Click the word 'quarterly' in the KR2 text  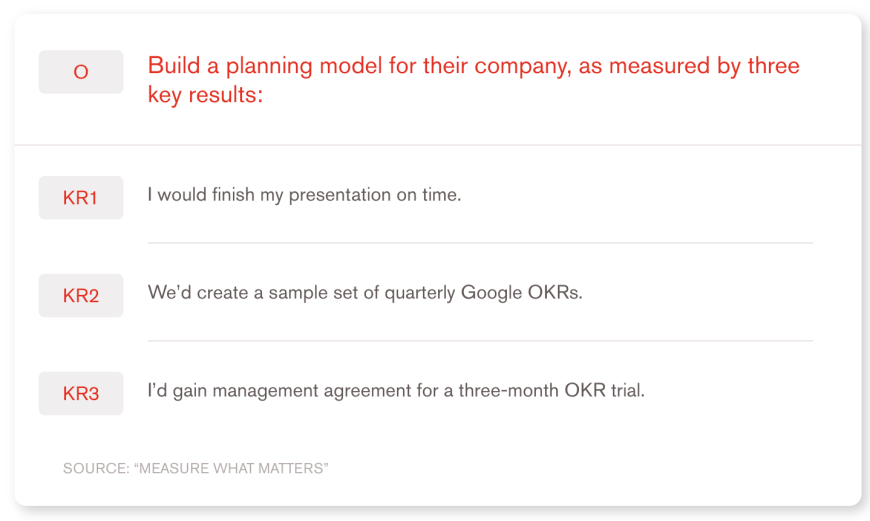click(419, 293)
